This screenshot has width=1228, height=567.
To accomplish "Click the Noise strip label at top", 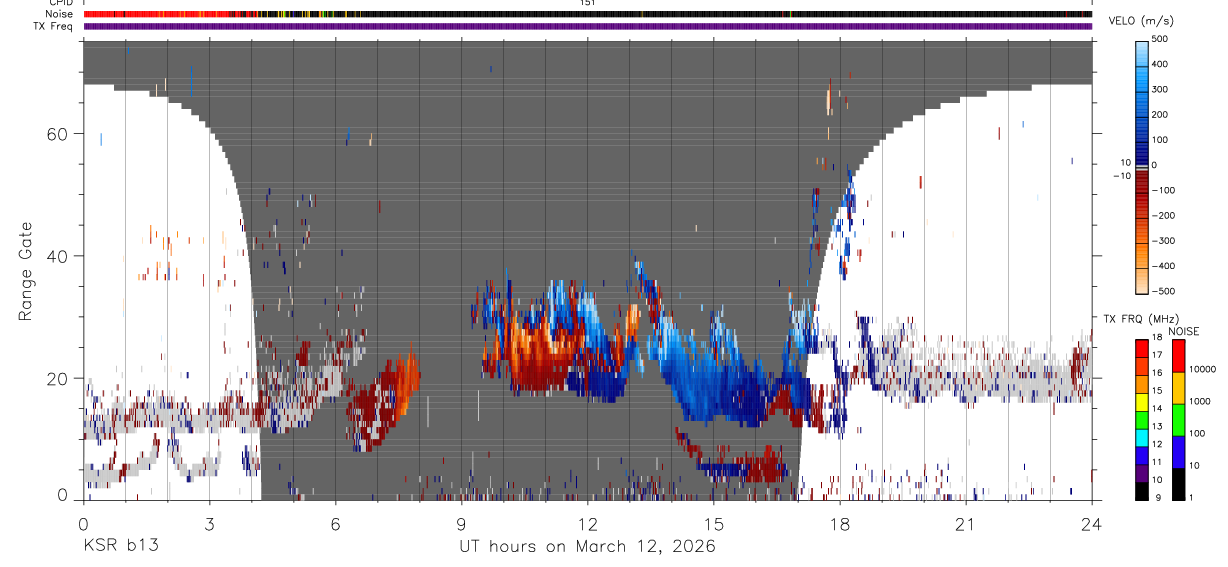I will [60, 14].
